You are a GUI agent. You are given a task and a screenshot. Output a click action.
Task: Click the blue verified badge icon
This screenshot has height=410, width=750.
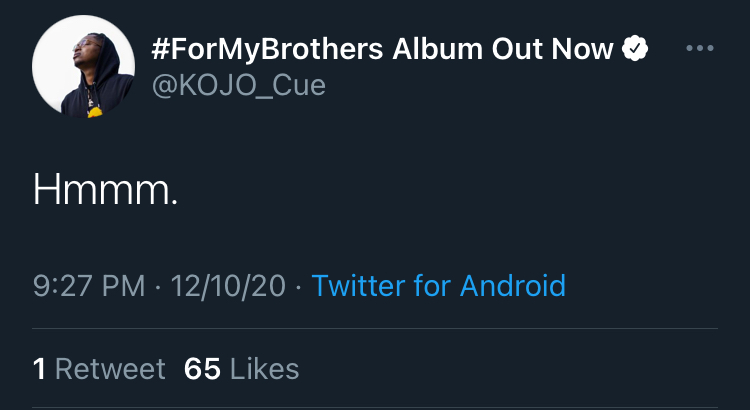click(636, 48)
